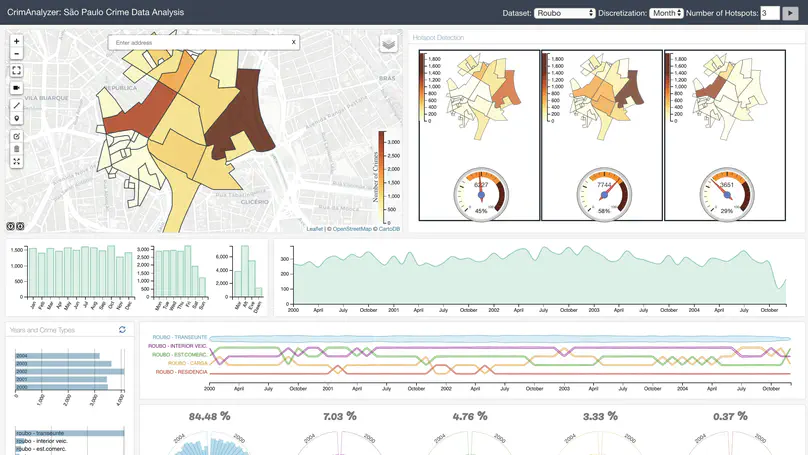Click the Dec bar in the monthly histogram
Screen dimensions: 808x455
coord(128,275)
